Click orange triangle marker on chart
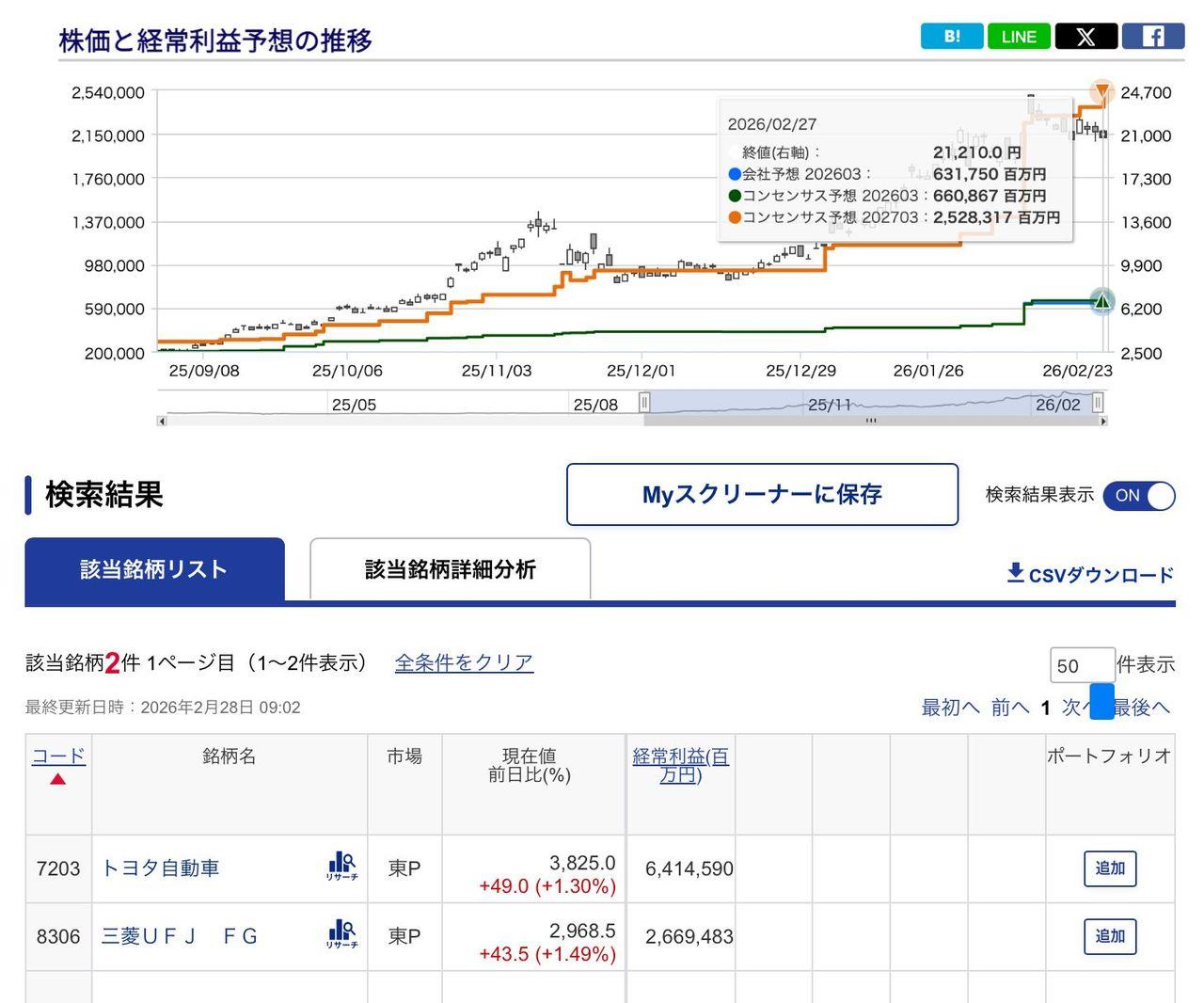The width and height of the screenshot is (1204, 1003). coord(1101,91)
